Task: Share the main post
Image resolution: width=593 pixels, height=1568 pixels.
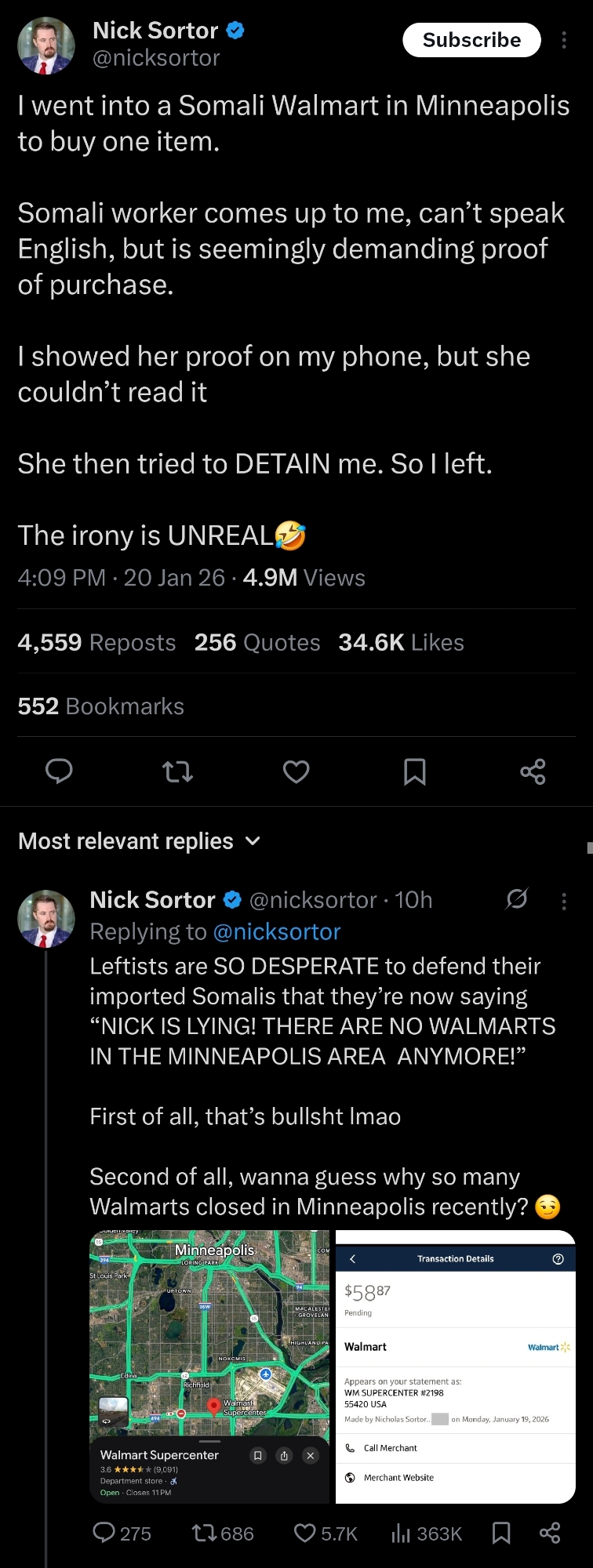Action: pos(533,772)
